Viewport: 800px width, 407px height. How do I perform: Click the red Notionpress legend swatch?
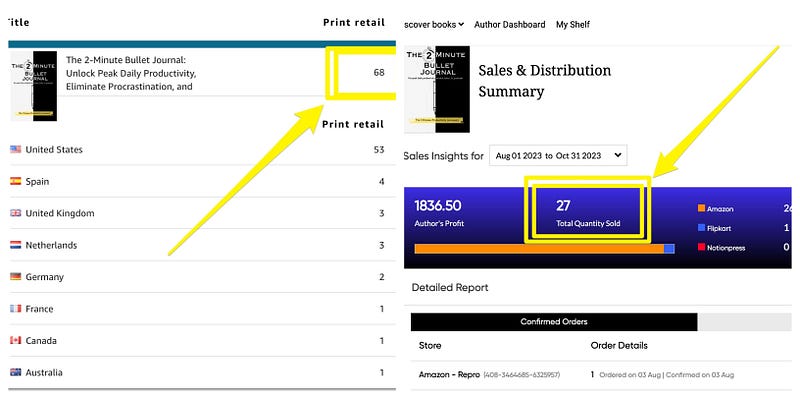(701, 247)
